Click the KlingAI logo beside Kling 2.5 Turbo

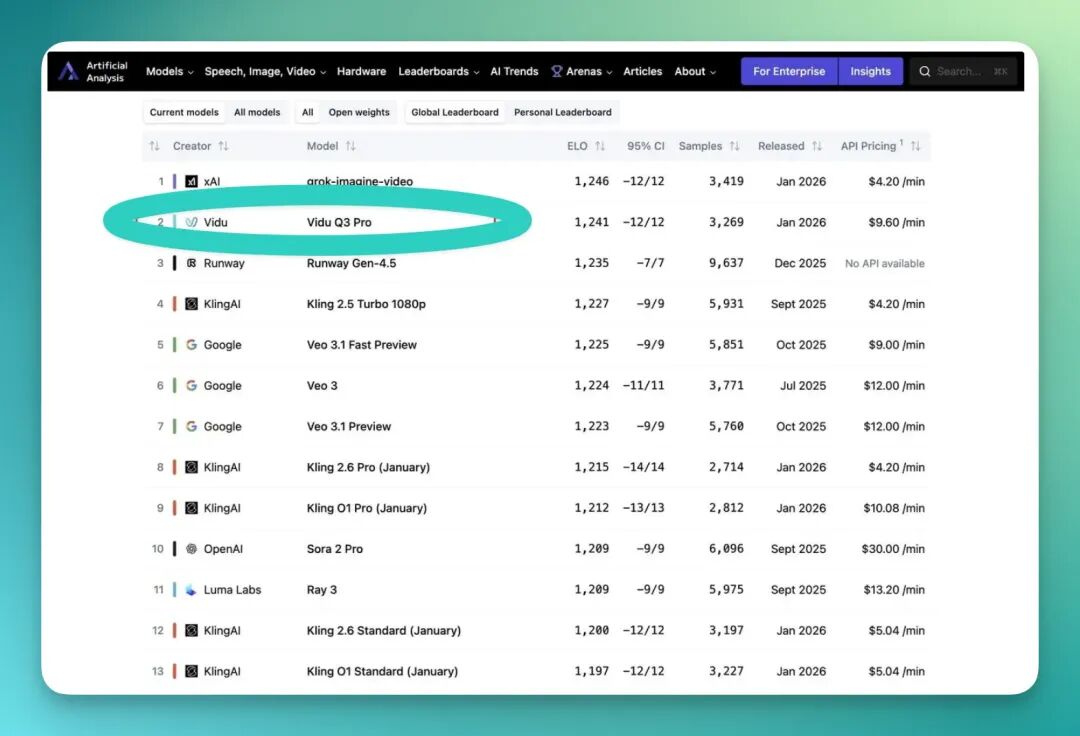(191, 304)
